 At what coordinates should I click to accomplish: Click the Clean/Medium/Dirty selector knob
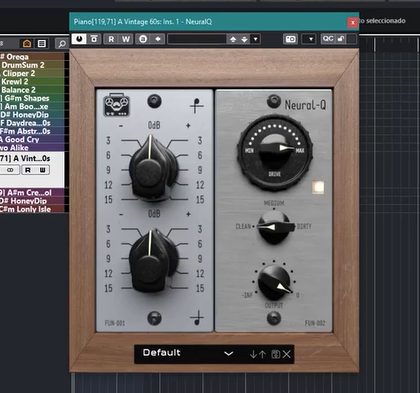pos(274,227)
